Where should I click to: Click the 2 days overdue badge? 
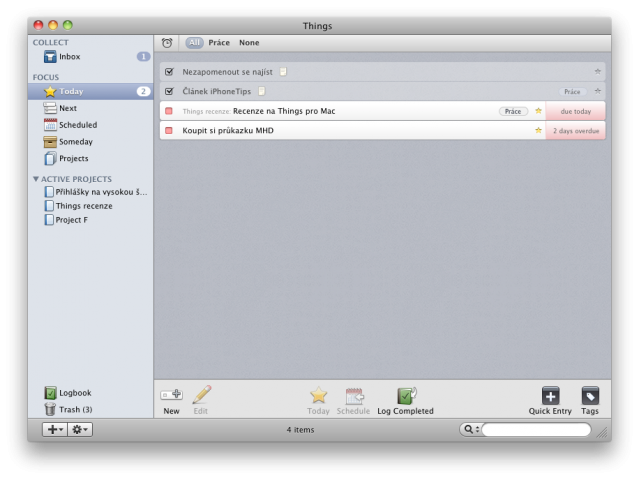point(575,131)
